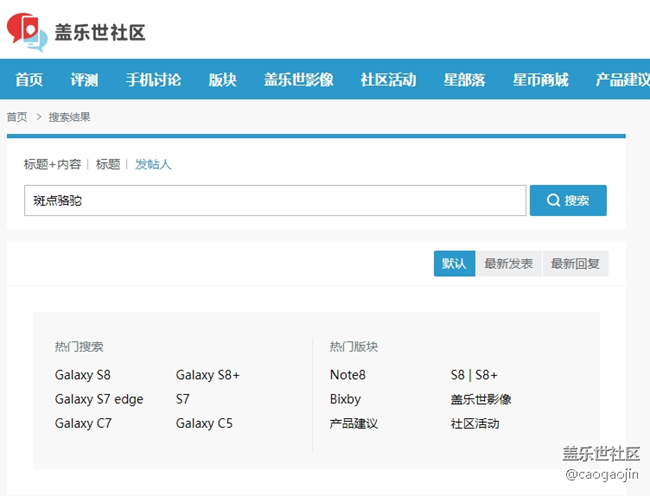Image resolution: width=650 pixels, height=496 pixels.
Task: Click the 盖乐世社区 logo icon
Action: (27, 30)
